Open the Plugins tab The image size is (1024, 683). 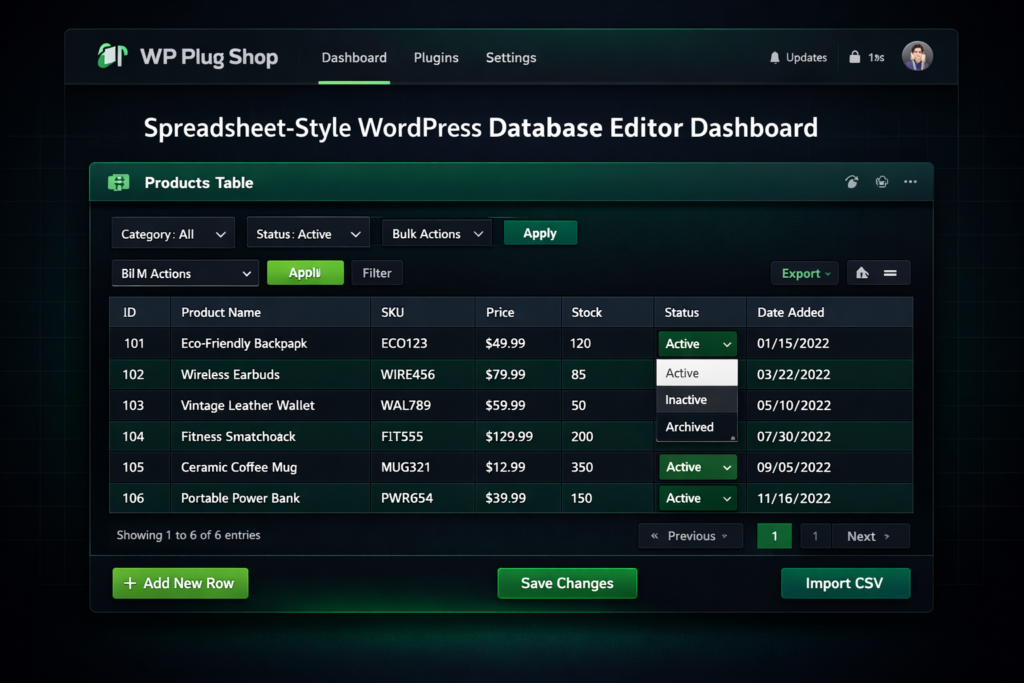pyautogui.click(x=436, y=57)
